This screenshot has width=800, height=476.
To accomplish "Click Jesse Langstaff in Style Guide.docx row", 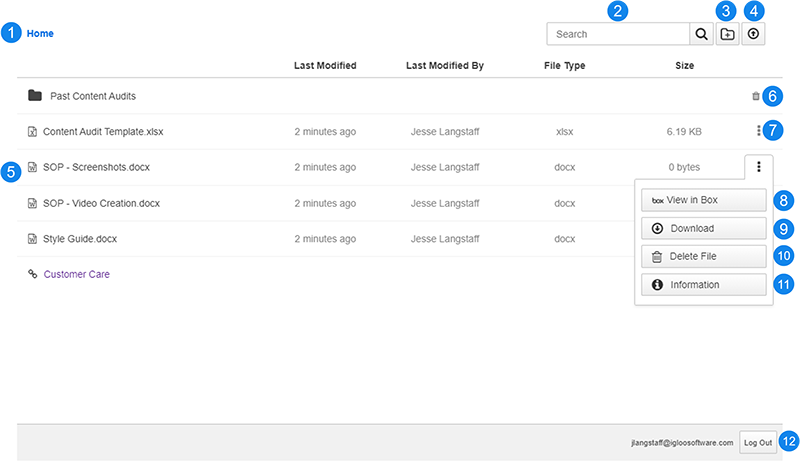I will pyautogui.click(x=445, y=239).
